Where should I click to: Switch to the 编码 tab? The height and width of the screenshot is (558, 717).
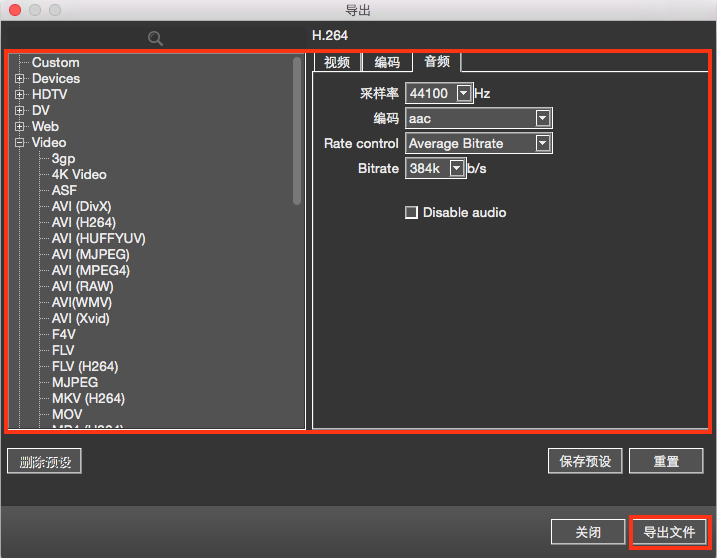387,62
